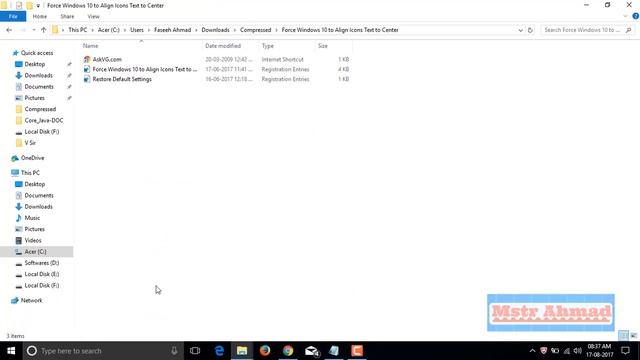This screenshot has width=640, height=360.
Task: Select the Force Windows 10 to Align Icons registry file
Action: (144, 69)
